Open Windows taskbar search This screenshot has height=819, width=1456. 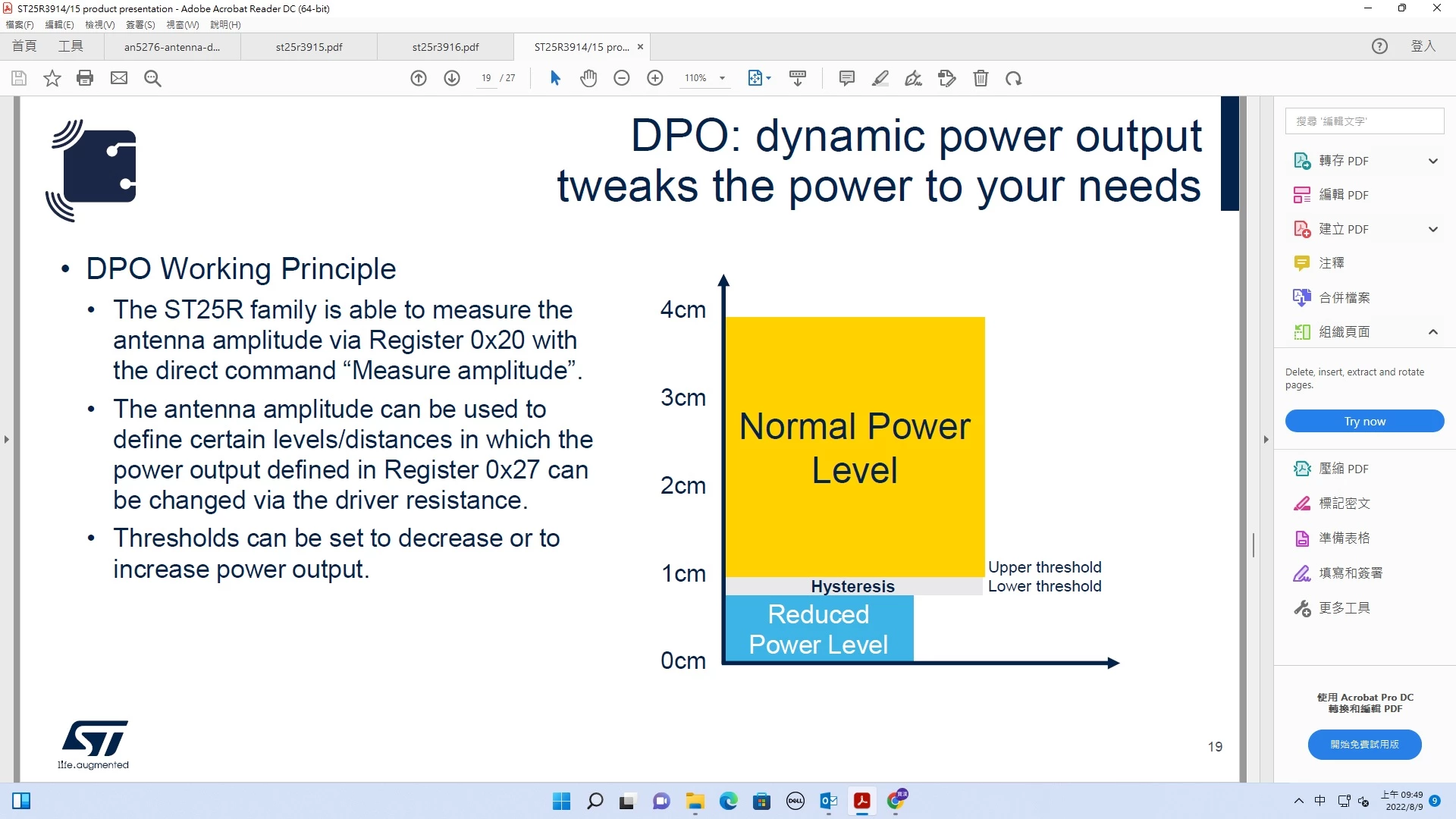click(595, 801)
